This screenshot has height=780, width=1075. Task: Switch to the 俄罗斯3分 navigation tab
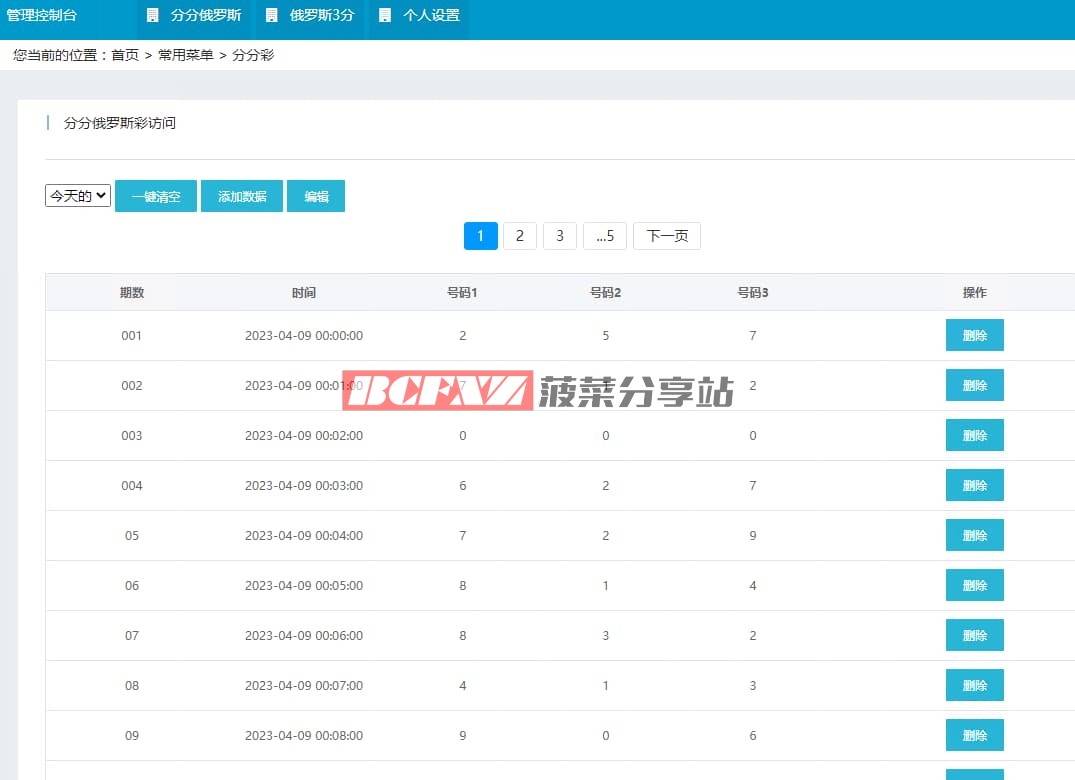tap(322, 16)
